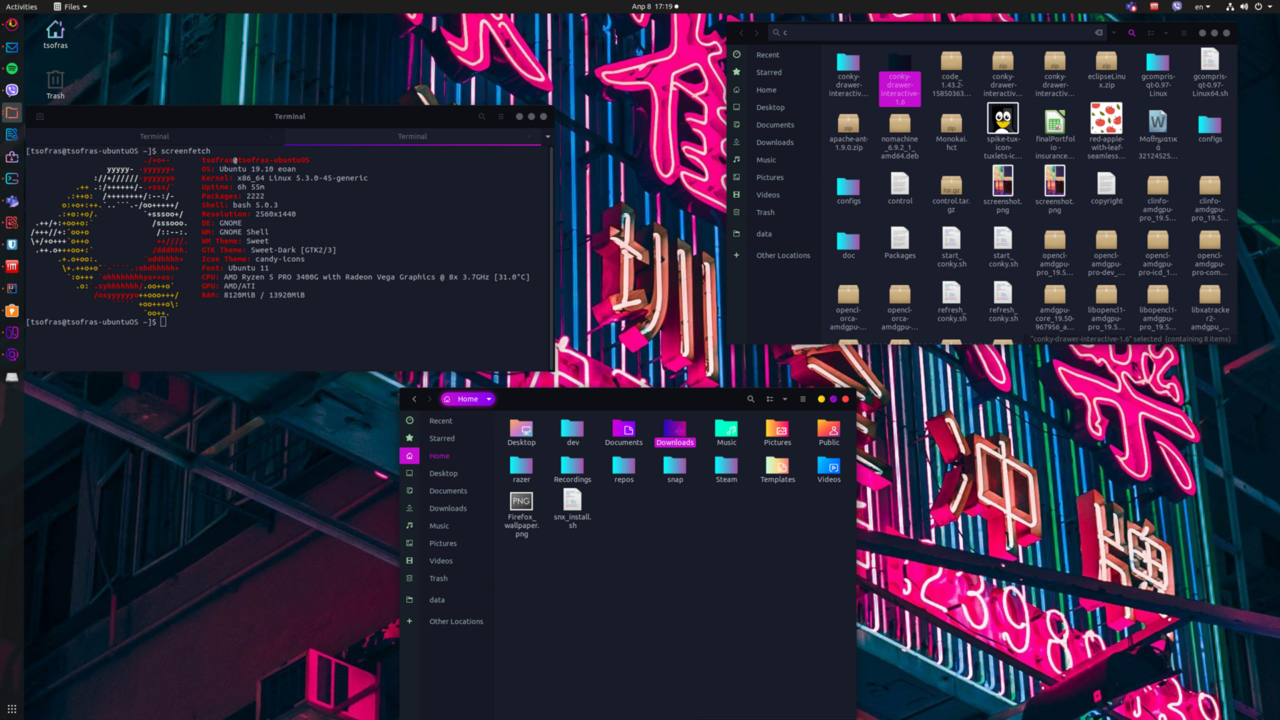Select eclipseLinux.zip archive
This screenshot has width=1280, height=720.
1106,70
